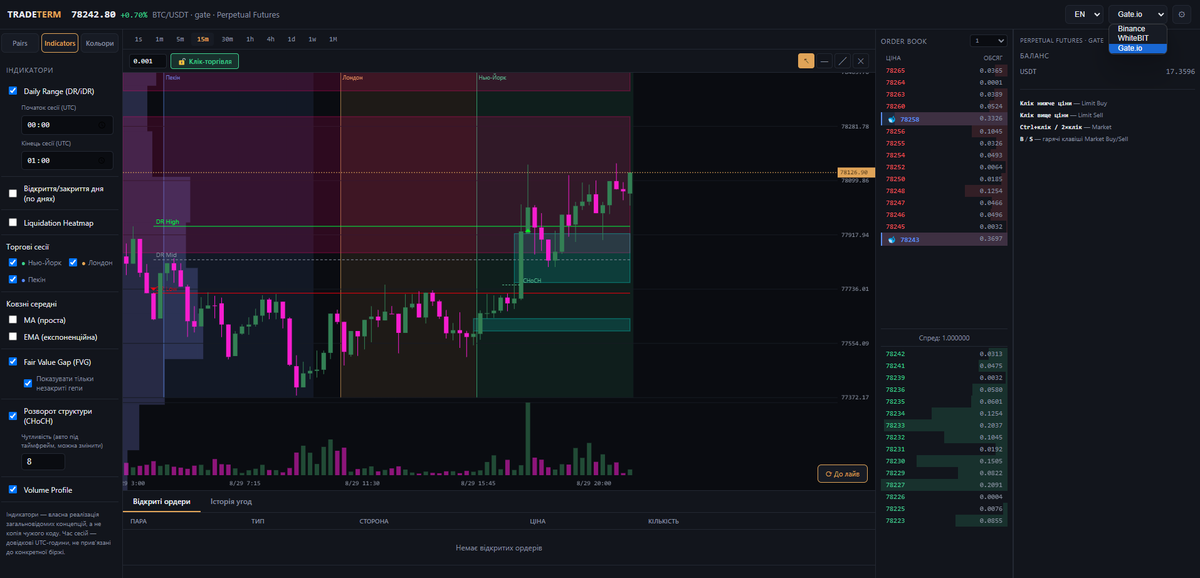Click bid price 78223 in order book
This screenshot has height=578, width=1200.
pos(895,520)
